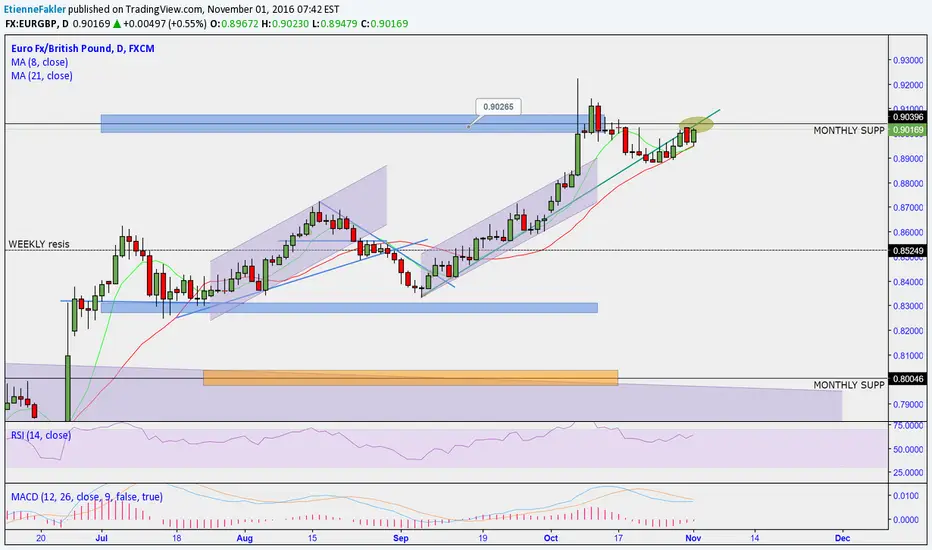Click the MA (21, close) indicator label
This screenshot has height=550, width=932.
click(x=42, y=76)
